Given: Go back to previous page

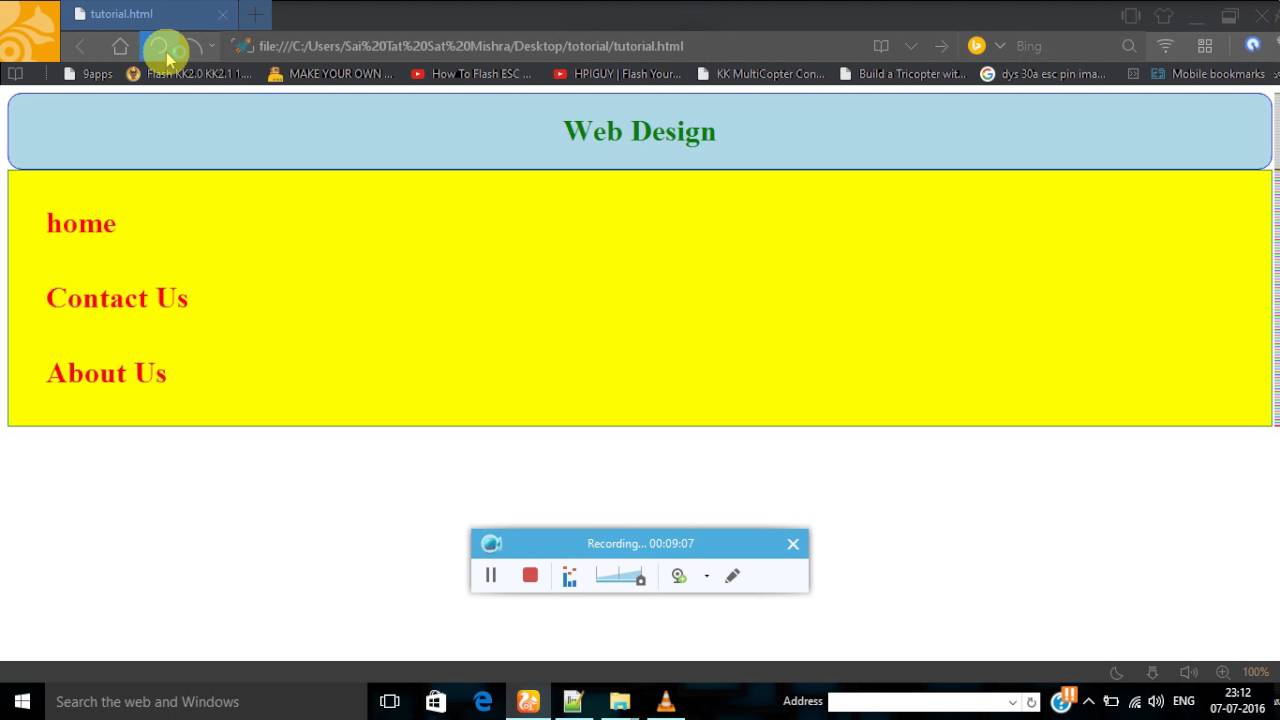Looking at the screenshot, I should pyautogui.click(x=80, y=46).
